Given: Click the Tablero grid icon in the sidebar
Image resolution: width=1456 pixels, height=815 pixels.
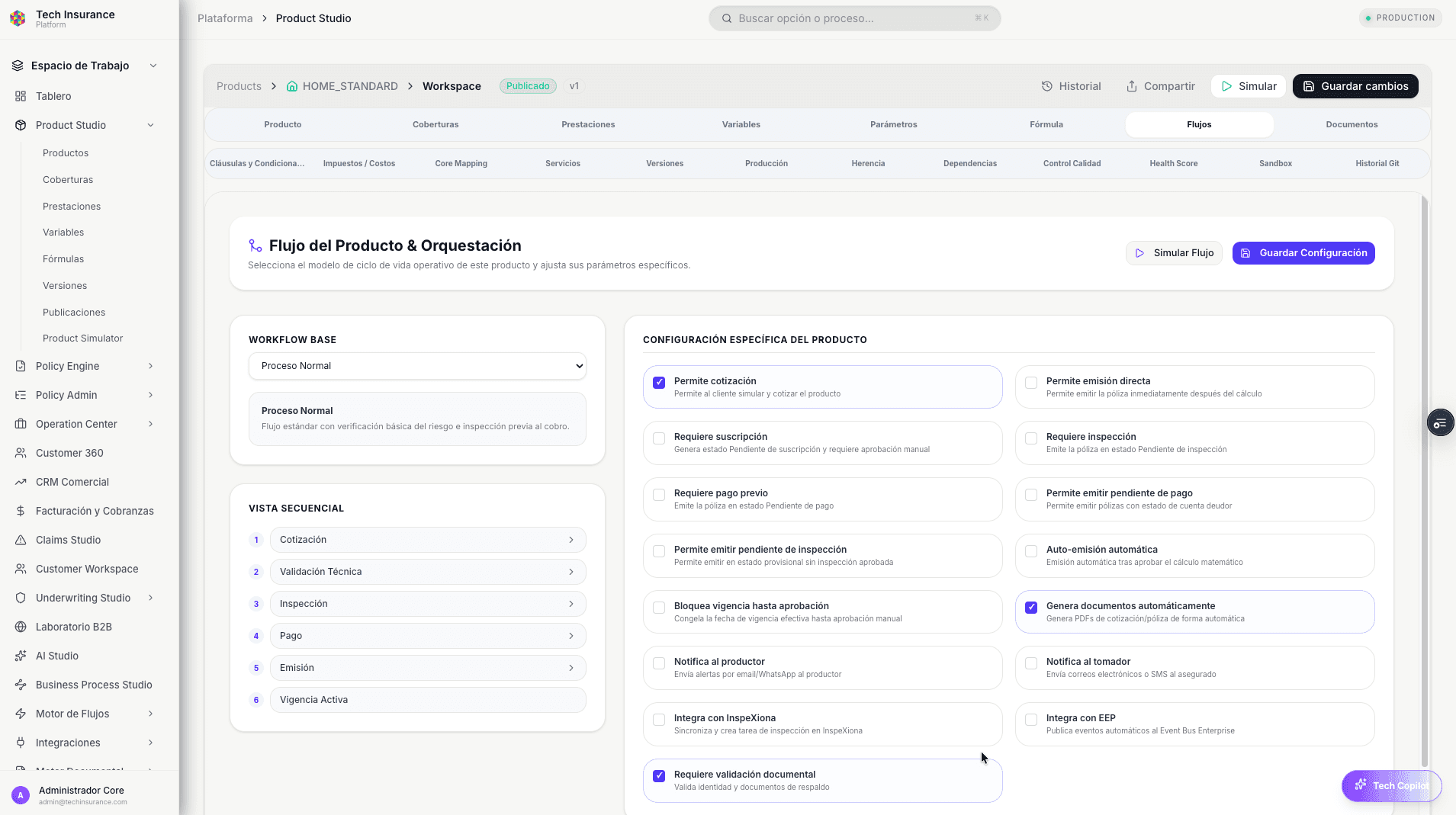Looking at the screenshot, I should coord(21,96).
